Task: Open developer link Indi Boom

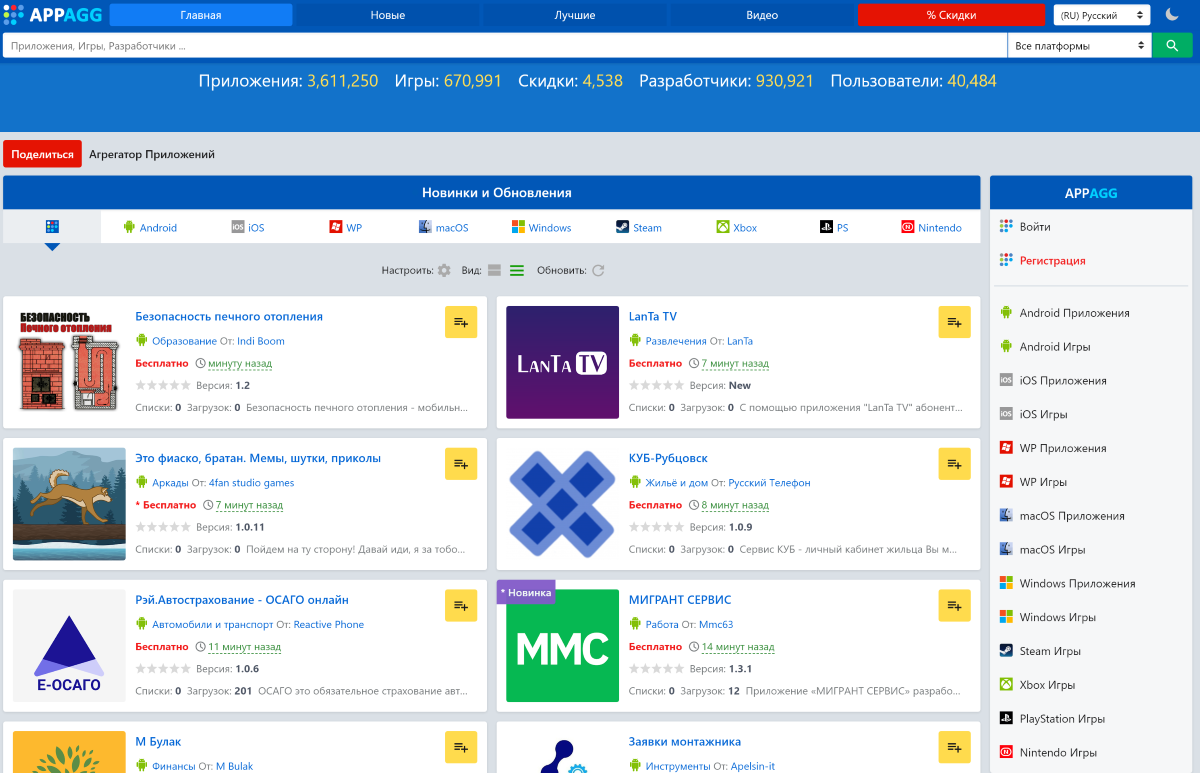Action: tap(261, 341)
